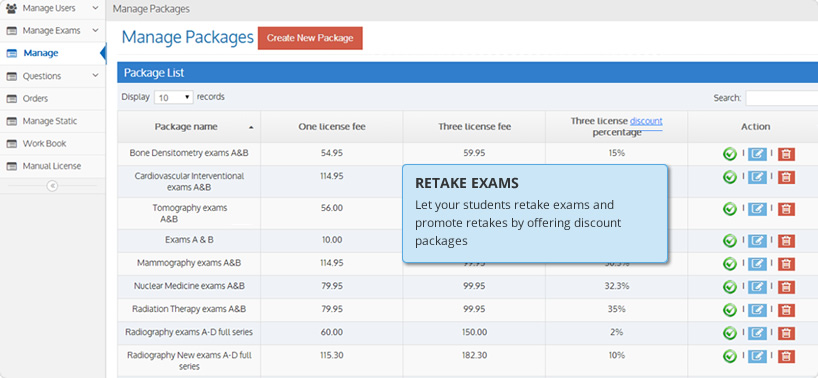Click green check for Radiation Therapy exams
Image resolution: width=818 pixels, height=378 pixels.
point(729,310)
